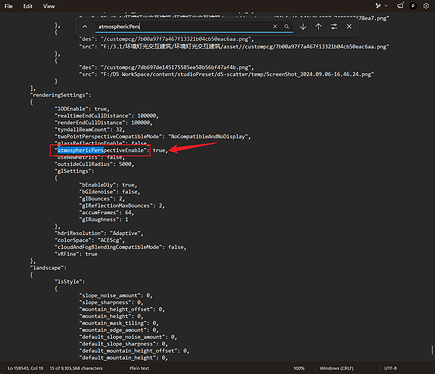
Task: Open the Edit menu
Action: point(28,6)
